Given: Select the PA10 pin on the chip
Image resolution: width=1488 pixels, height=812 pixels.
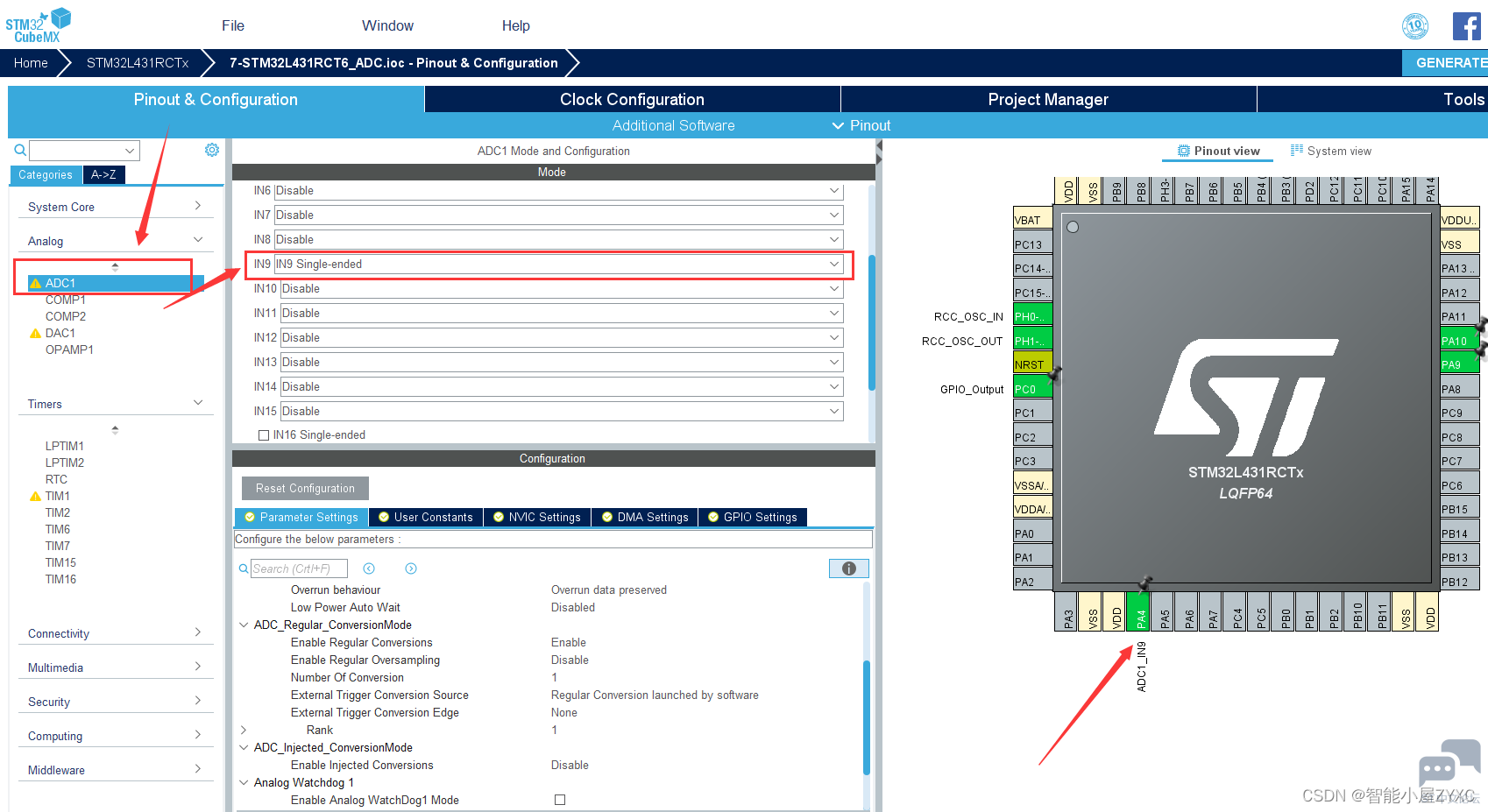Looking at the screenshot, I should (x=1460, y=341).
